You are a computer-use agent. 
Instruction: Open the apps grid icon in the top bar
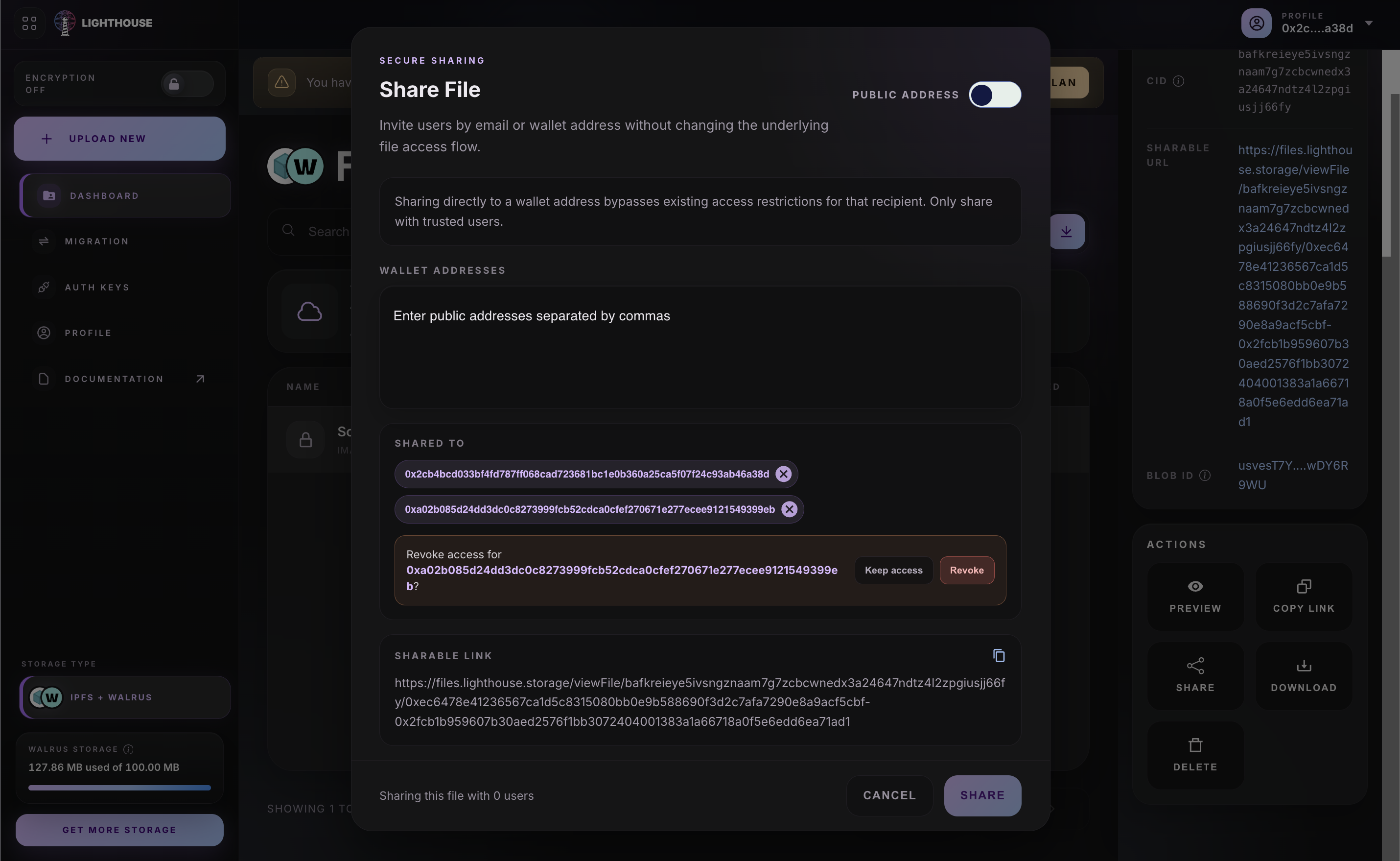(29, 23)
